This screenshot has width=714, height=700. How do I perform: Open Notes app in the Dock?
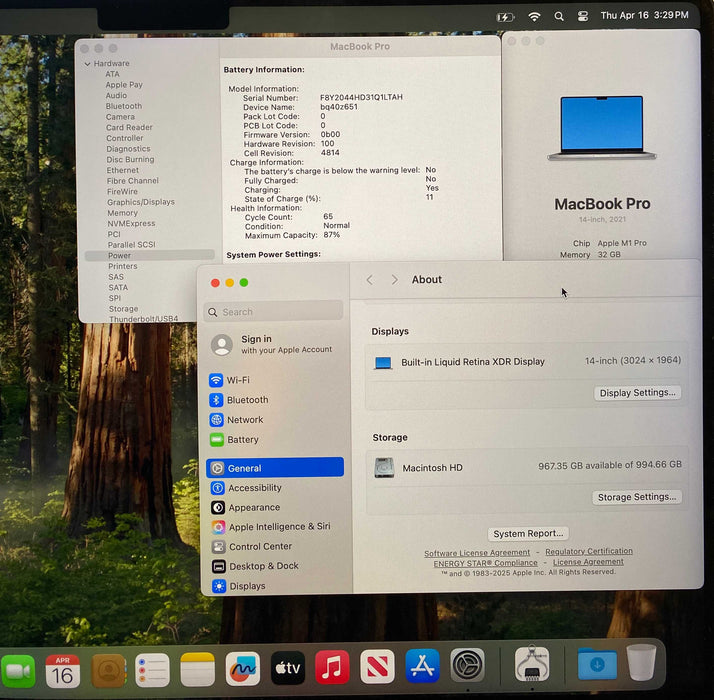[197, 669]
